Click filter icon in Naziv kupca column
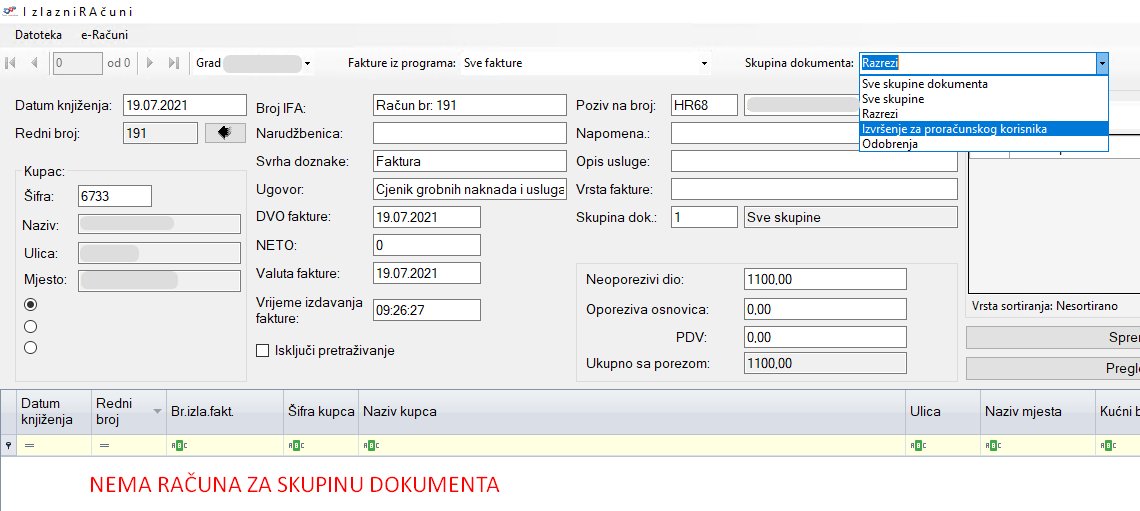Viewport: 1140px width, 511px height. (368, 445)
